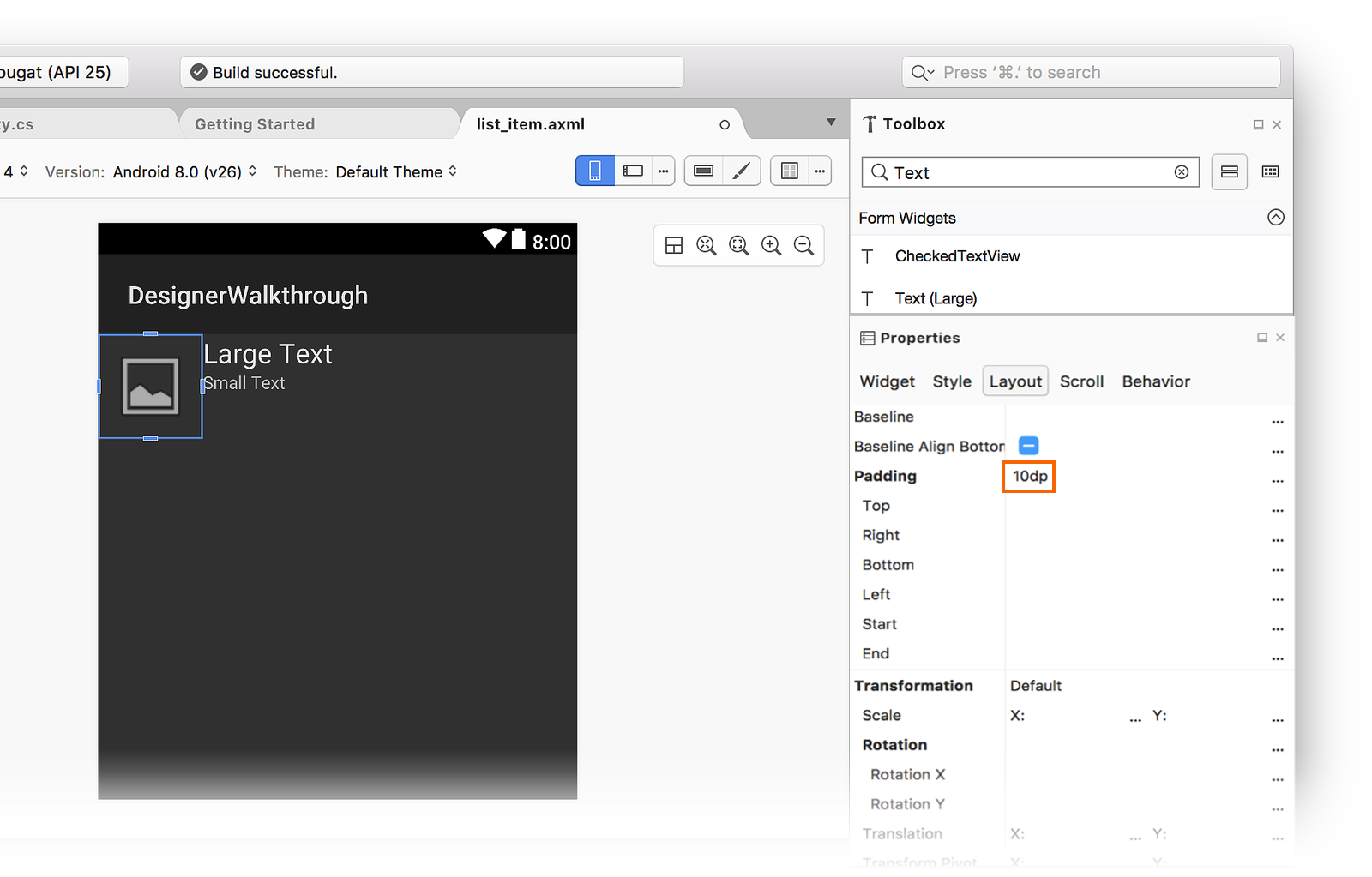The image size is (1372, 877).
Task: Click the grid layout icon
Action: click(790, 171)
